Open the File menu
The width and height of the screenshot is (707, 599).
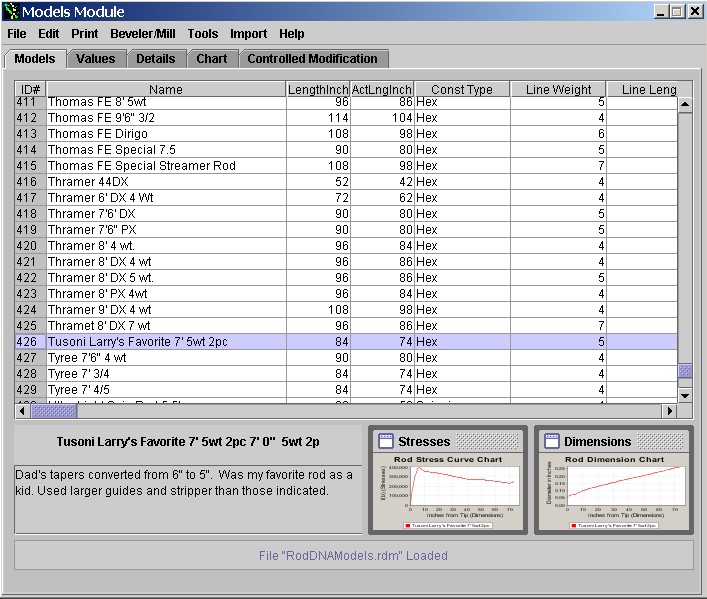pyautogui.click(x=16, y=33)
